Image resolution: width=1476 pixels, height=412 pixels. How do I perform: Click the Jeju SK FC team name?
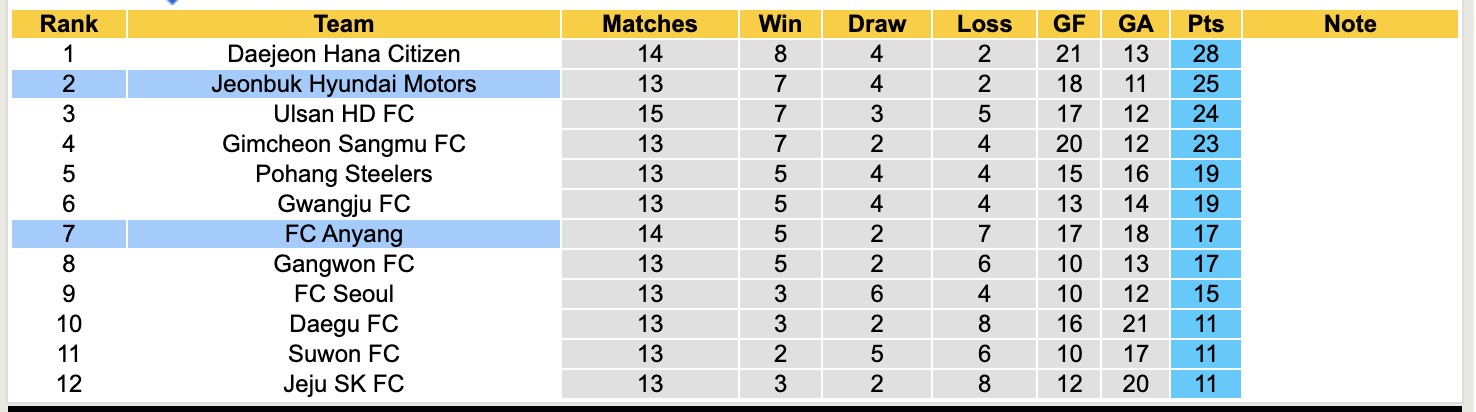pos(343,384)
